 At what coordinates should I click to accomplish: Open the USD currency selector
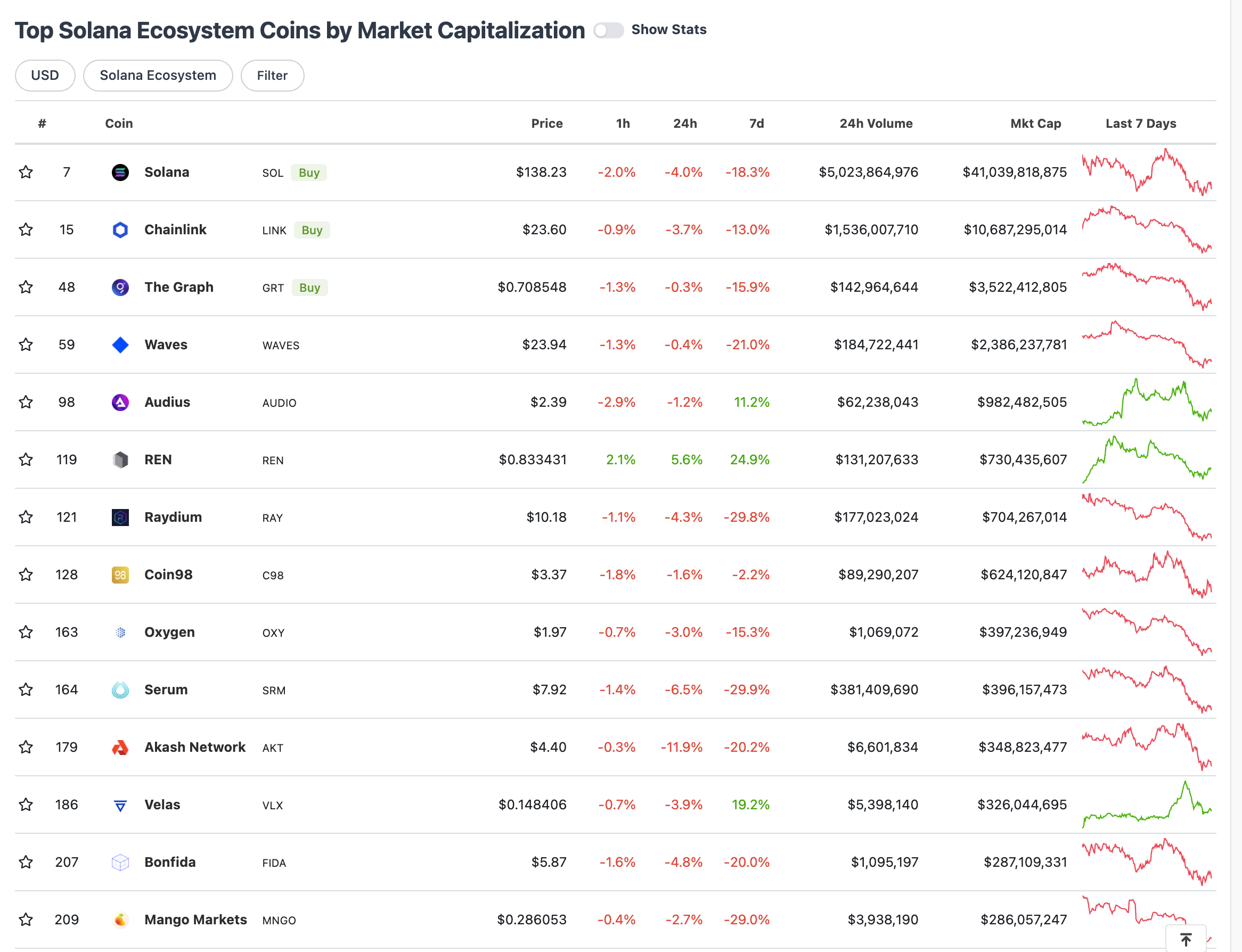[x=45, y=76]
